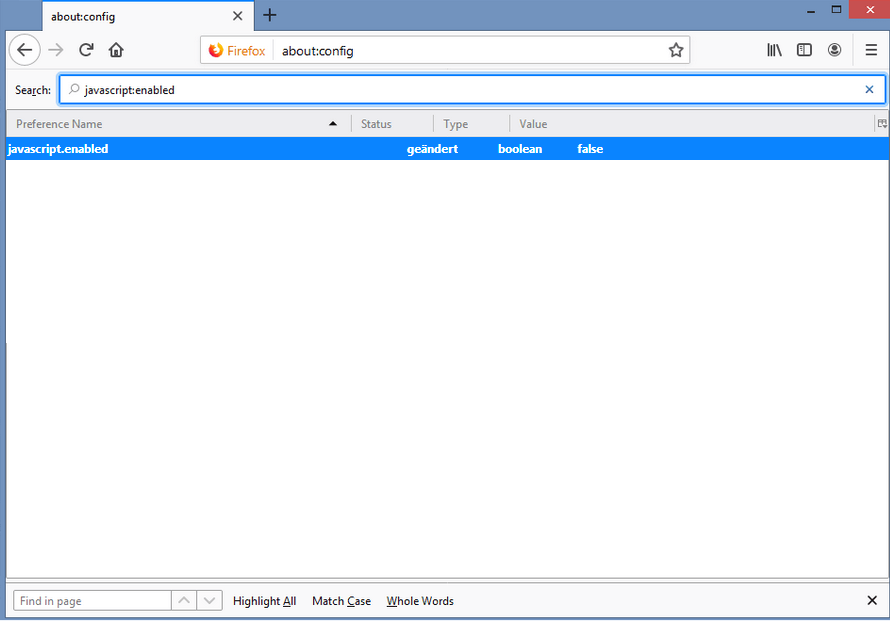Screen dimensions: 891x621
Task: Bookmark this page with the star icon
Action: [676, 49]
